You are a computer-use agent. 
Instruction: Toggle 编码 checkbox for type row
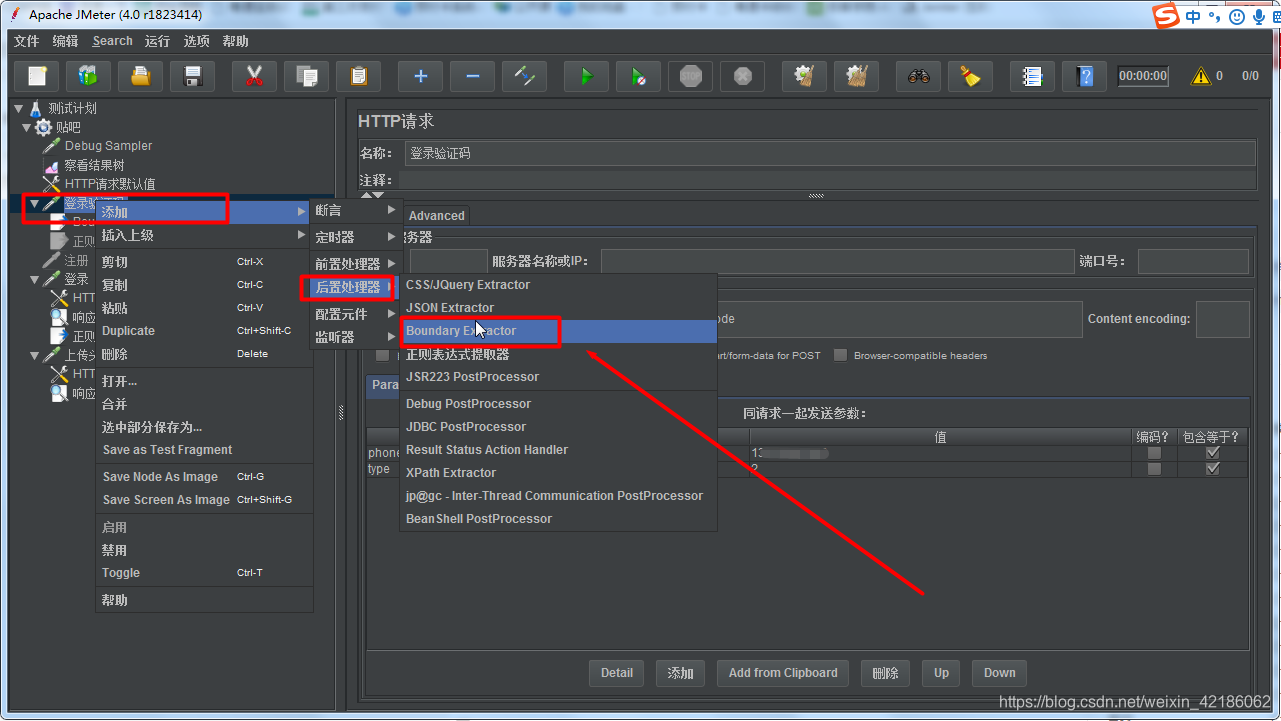pyautogui.click(x=1155, y=469)
